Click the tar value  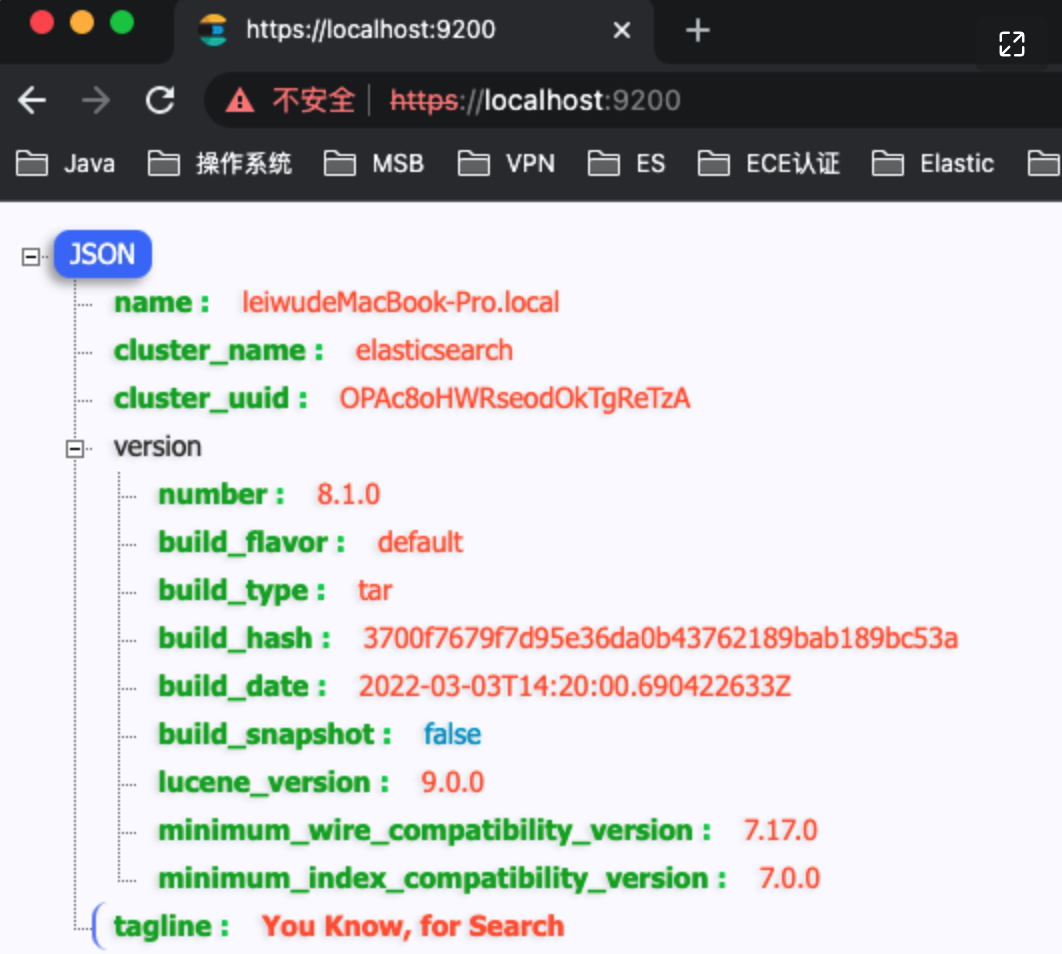[x=375, y=591]
